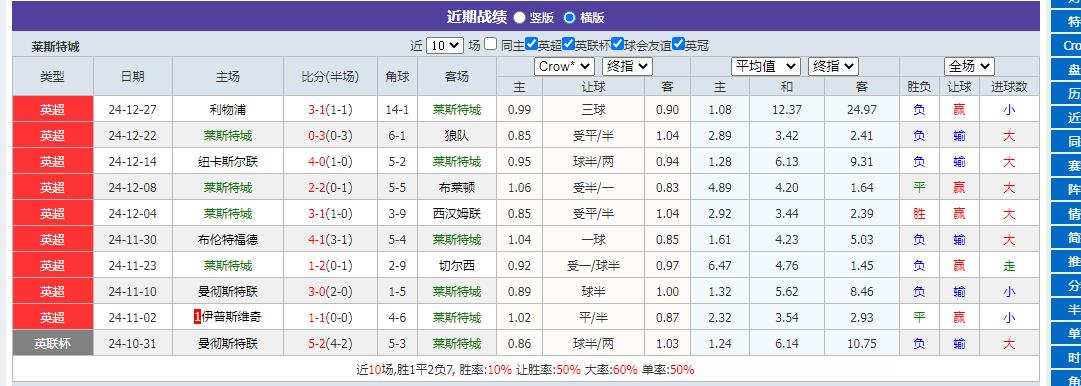Open the 全场 dropdown

(x=969, y=66)
